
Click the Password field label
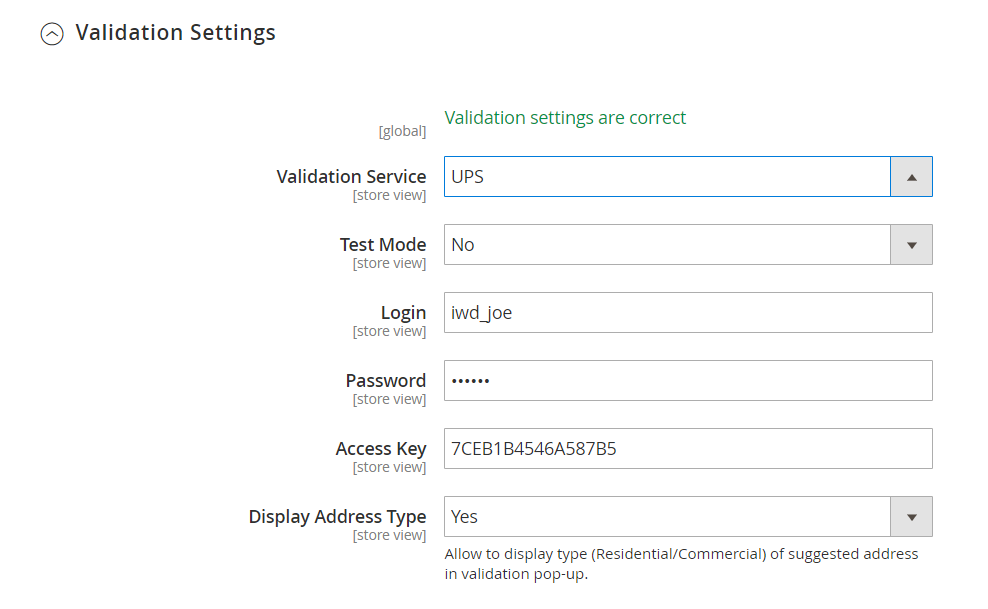(386, 381)
